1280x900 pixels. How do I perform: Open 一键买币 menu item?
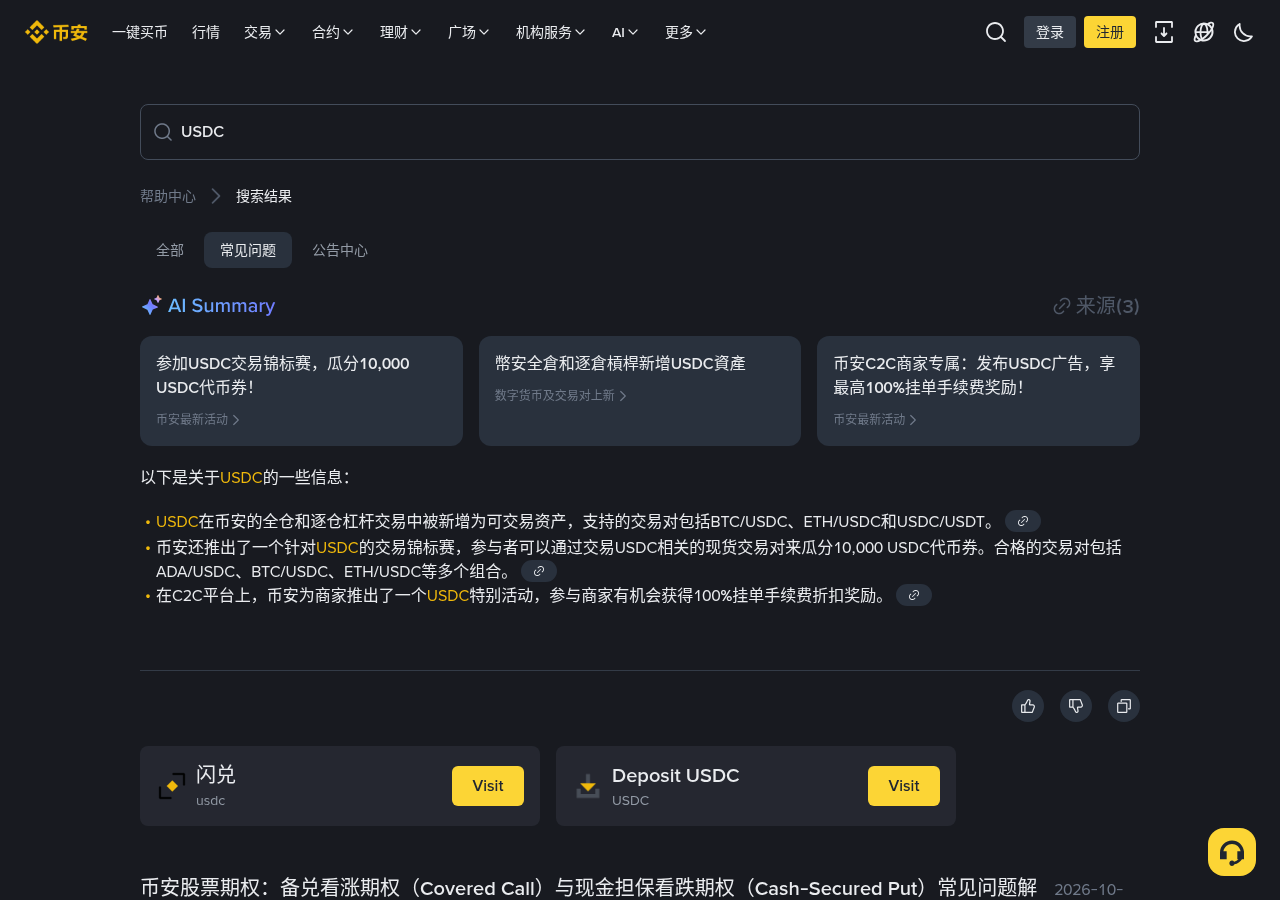(x=140, y=32)
